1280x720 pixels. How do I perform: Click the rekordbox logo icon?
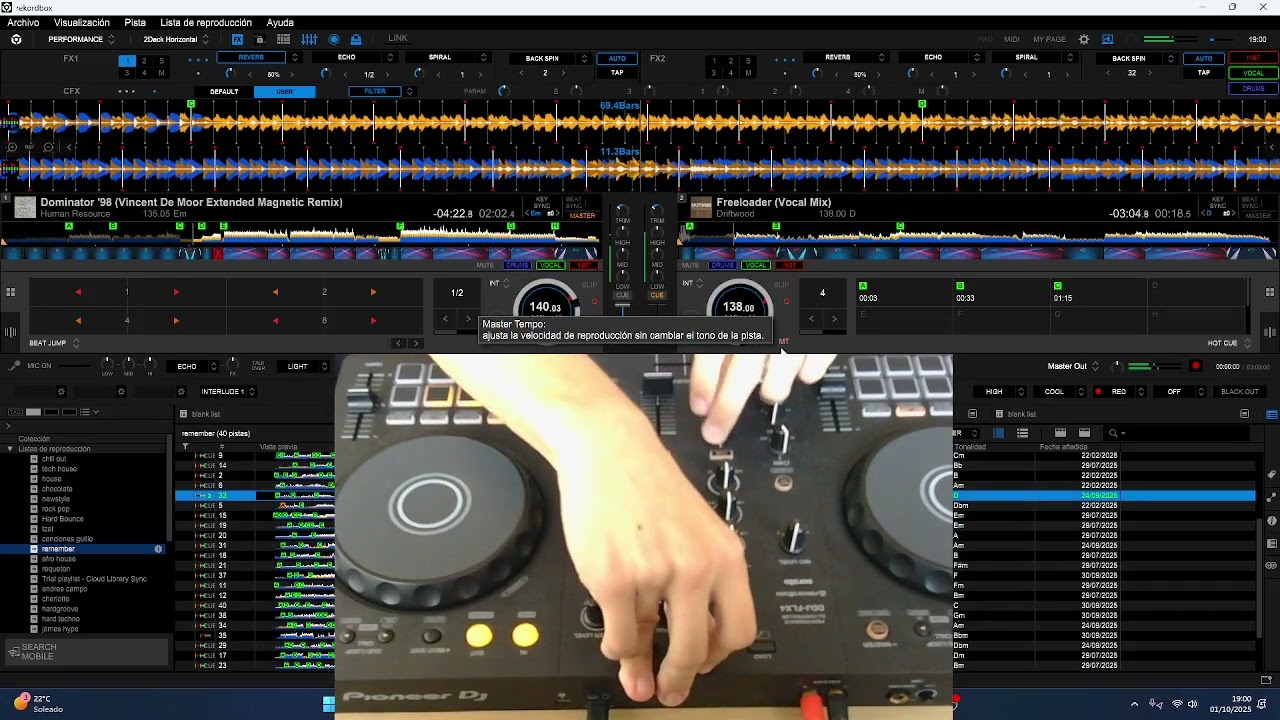(x=16, y=39)
